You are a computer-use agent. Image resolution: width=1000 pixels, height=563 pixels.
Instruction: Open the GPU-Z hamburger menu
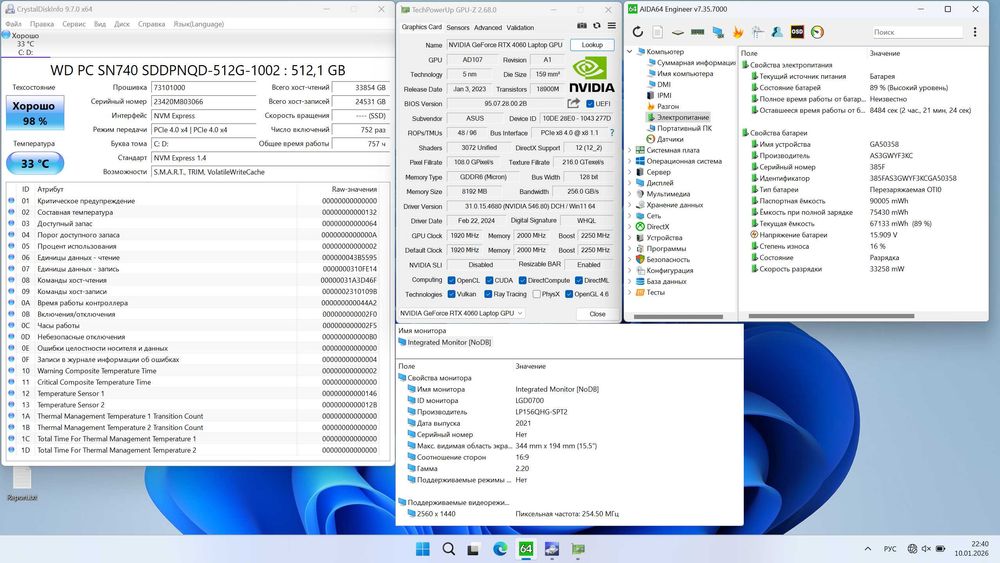(612, 26)
